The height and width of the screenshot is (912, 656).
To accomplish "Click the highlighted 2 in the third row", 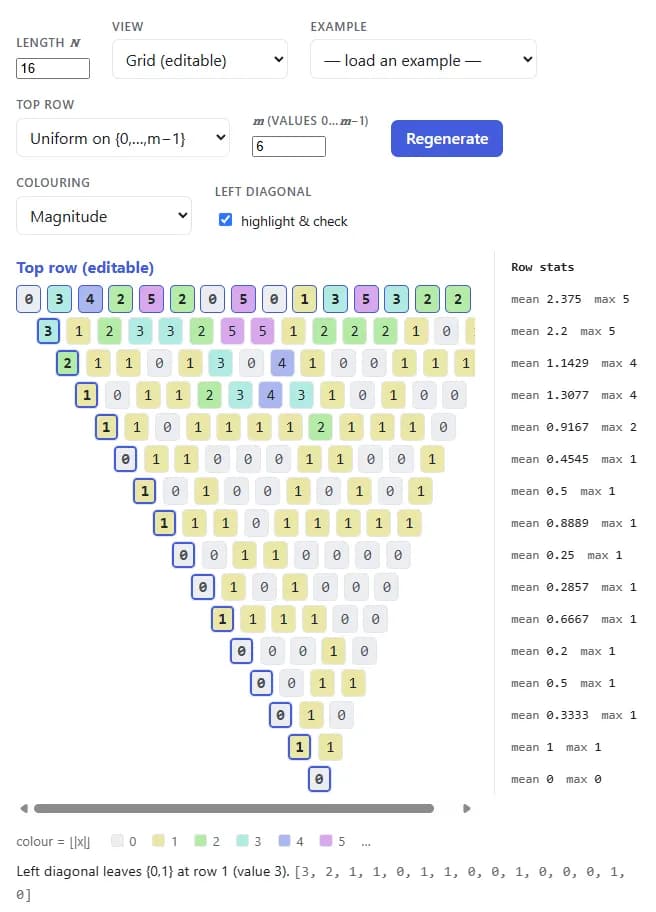I will click(x=67, y=363).
